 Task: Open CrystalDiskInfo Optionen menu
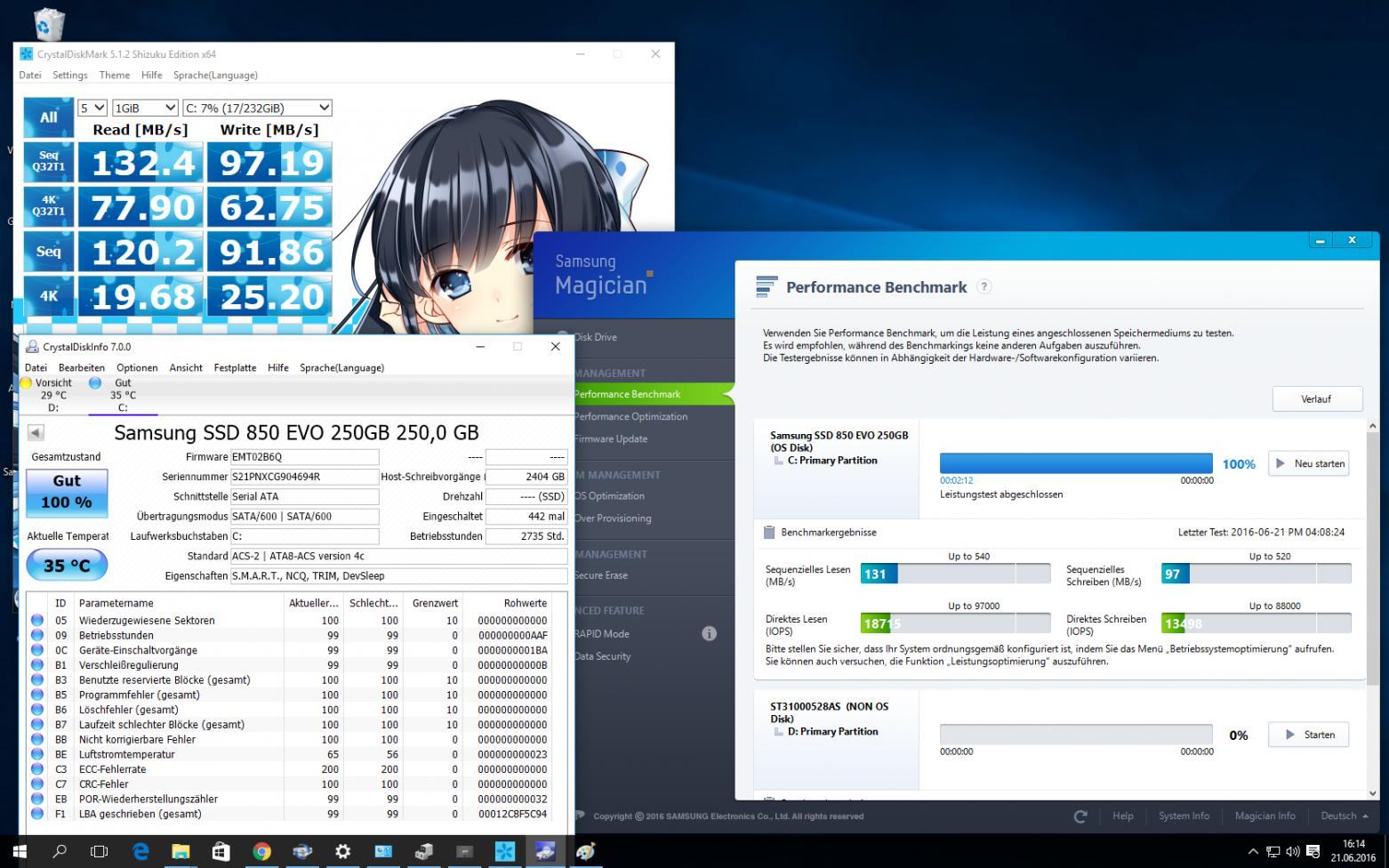137,367
